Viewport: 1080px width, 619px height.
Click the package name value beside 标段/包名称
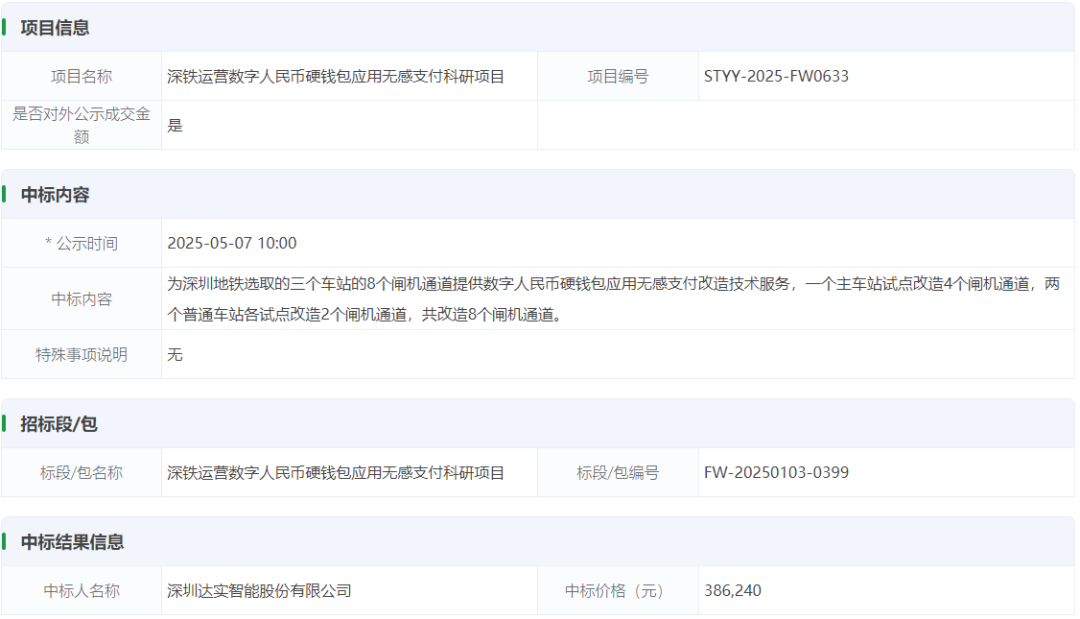(336, 472)
